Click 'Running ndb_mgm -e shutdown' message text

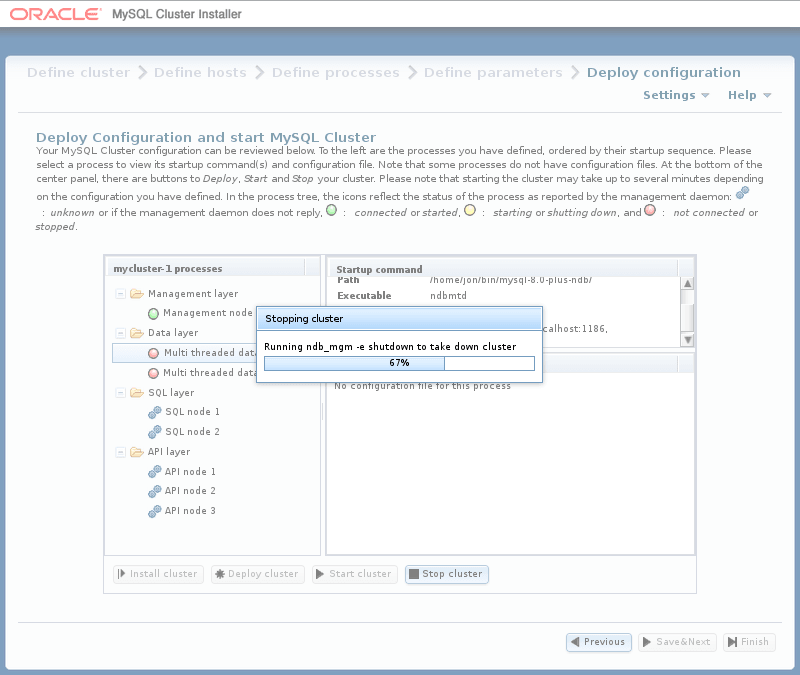click(390, 347)
